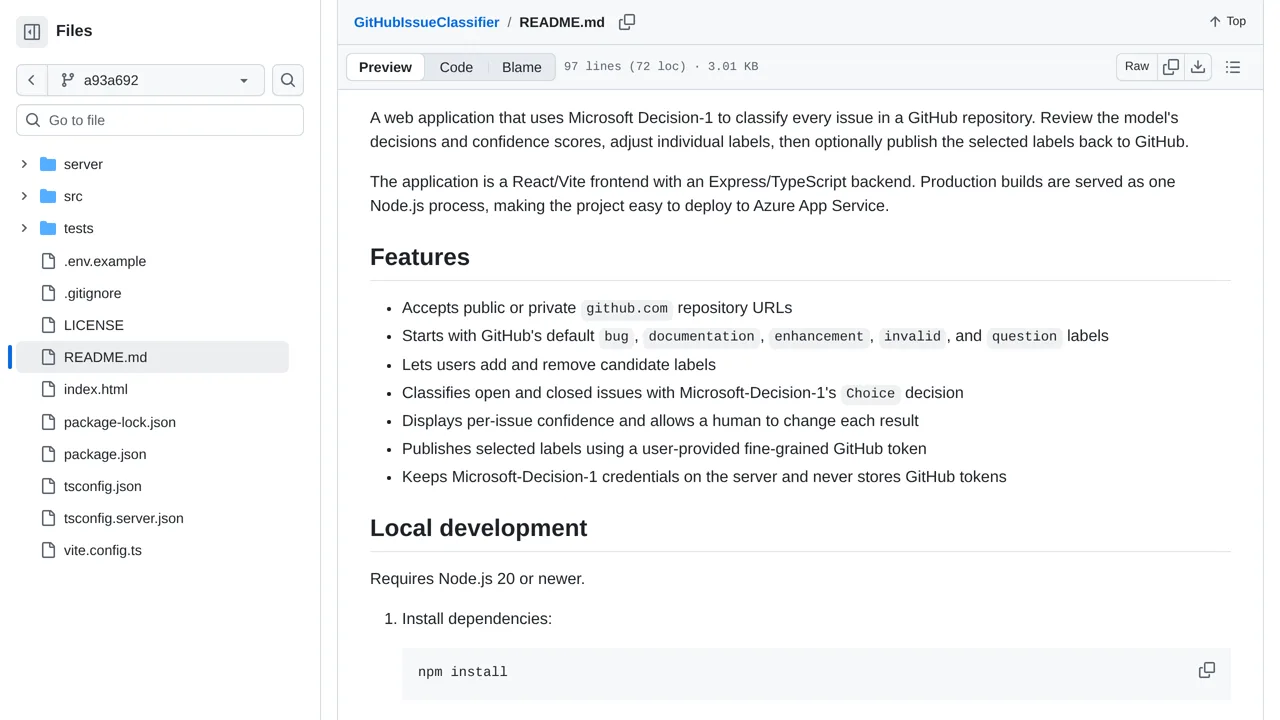
Task: Copy the npm install command
Action: 1207,670
